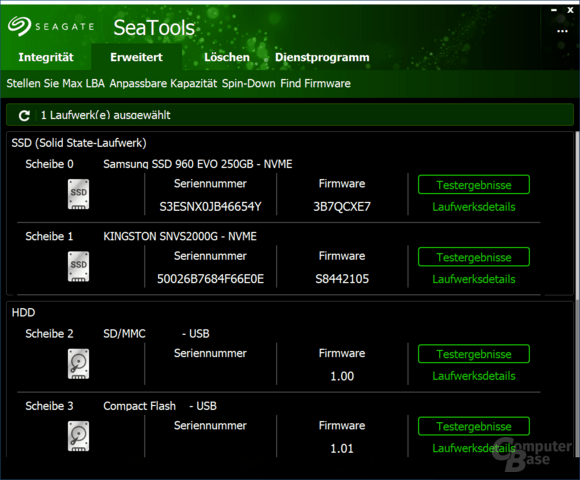The image size is (580, 480).
Task: Minimize the SeaTools window
Action: click(x=554, y=10)
